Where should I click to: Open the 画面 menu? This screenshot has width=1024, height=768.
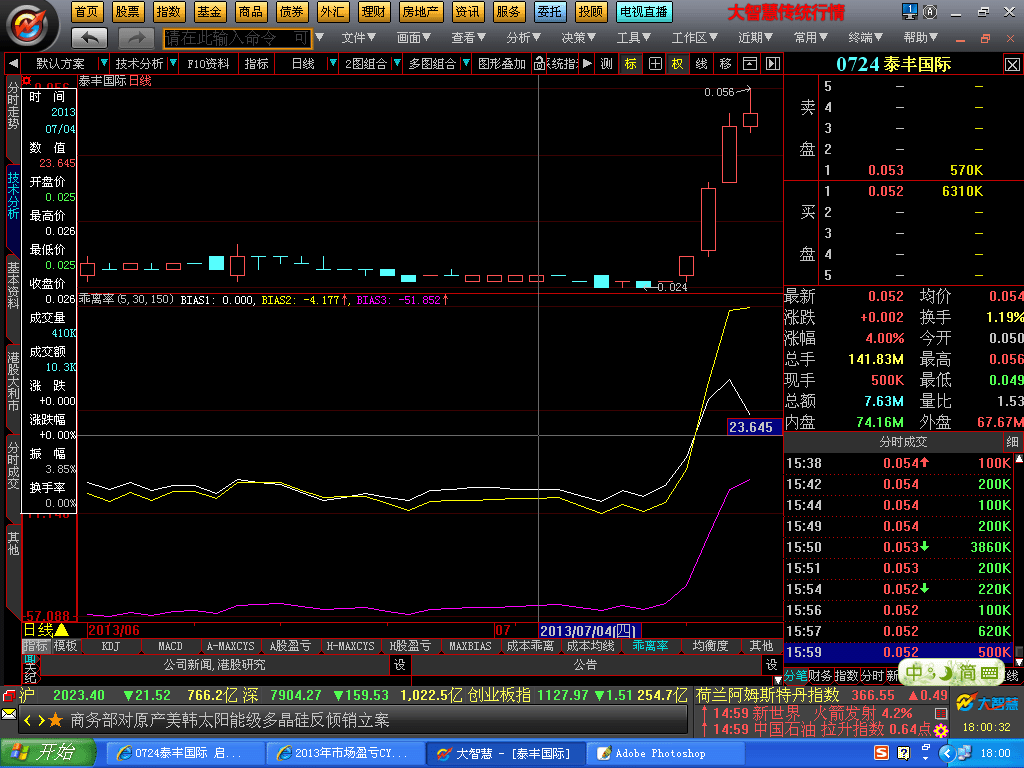[413, 38]
